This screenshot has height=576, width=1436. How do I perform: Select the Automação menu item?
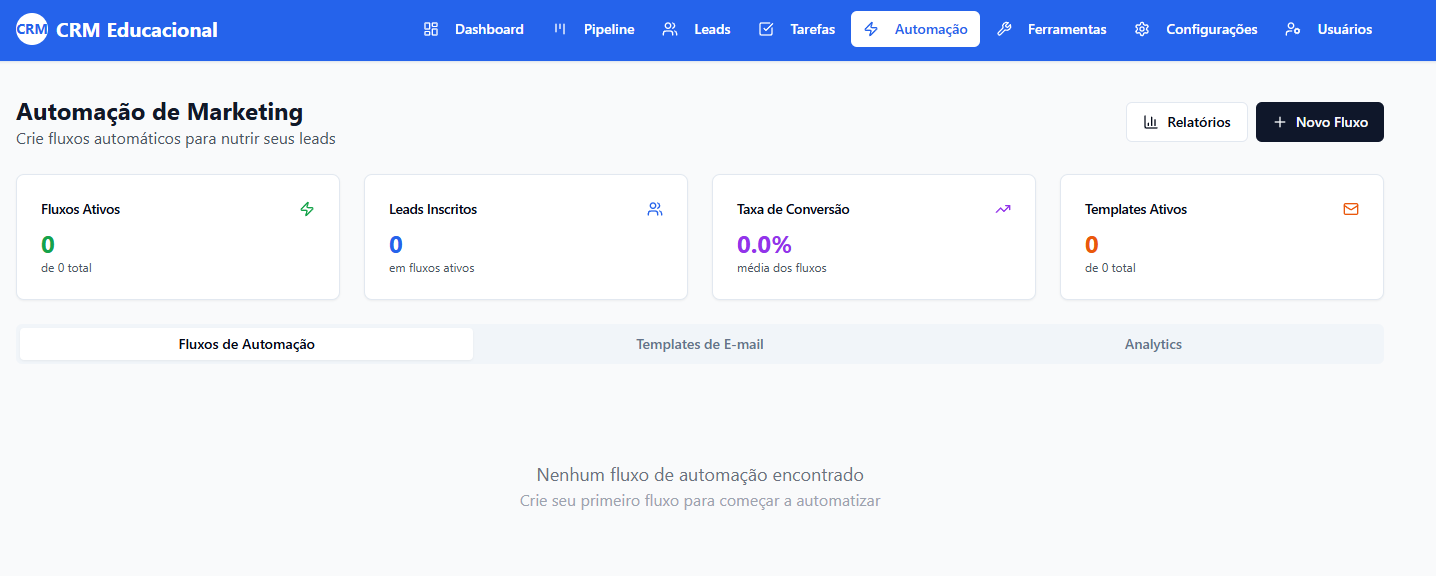click(x=915, y=29)
